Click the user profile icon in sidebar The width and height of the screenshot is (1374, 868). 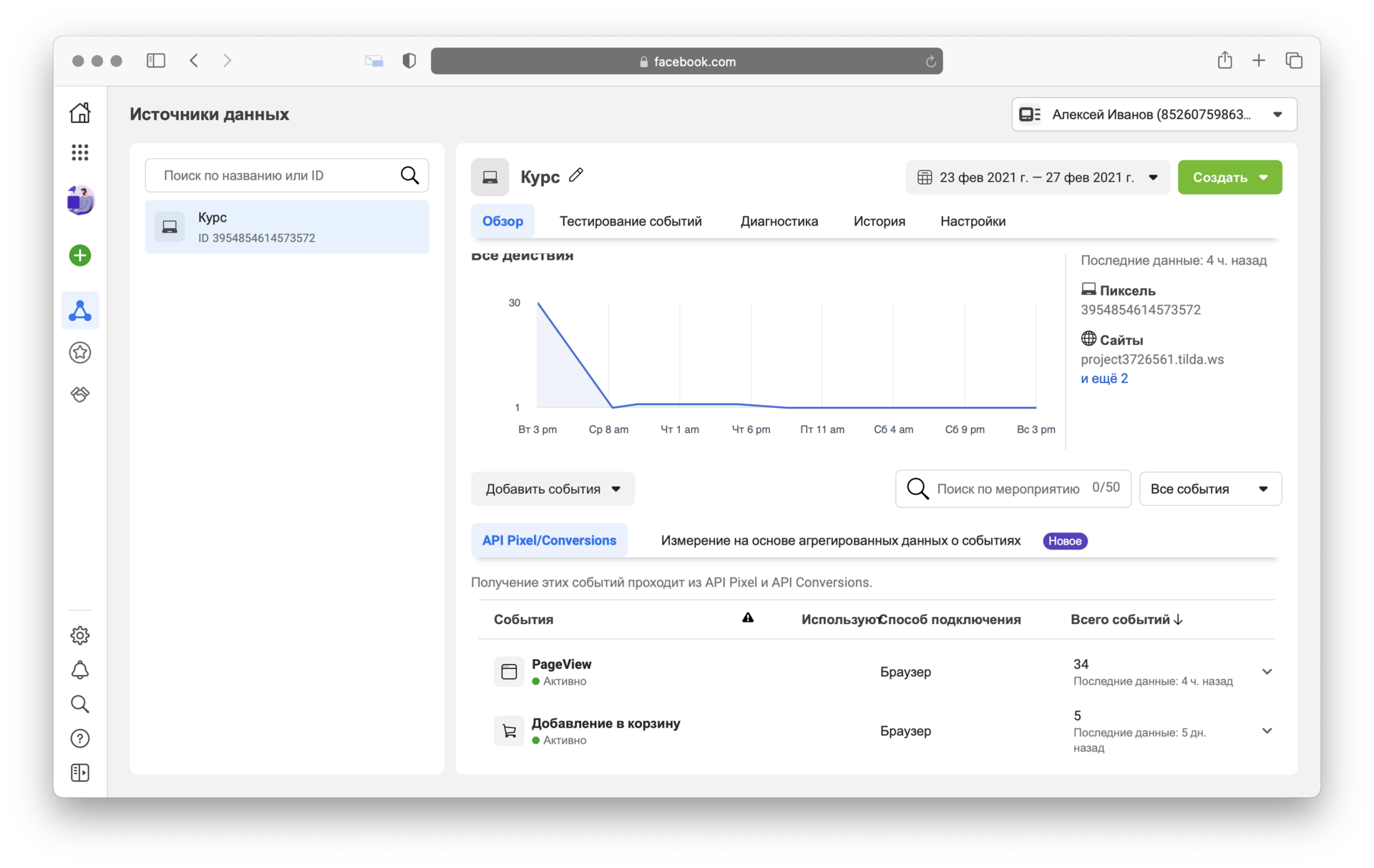[81, 199]
